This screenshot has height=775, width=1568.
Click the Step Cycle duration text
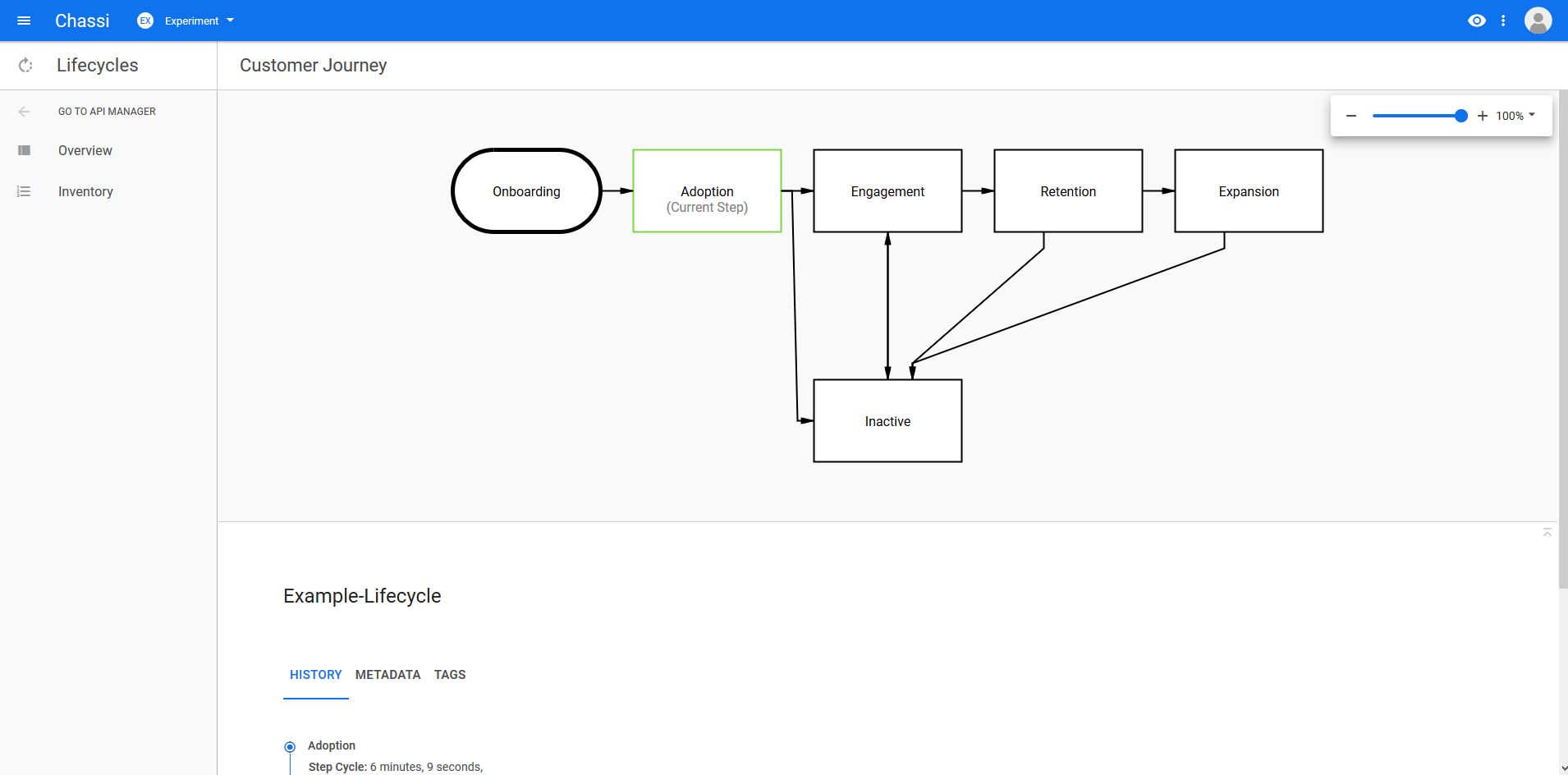tap(396, 767)
